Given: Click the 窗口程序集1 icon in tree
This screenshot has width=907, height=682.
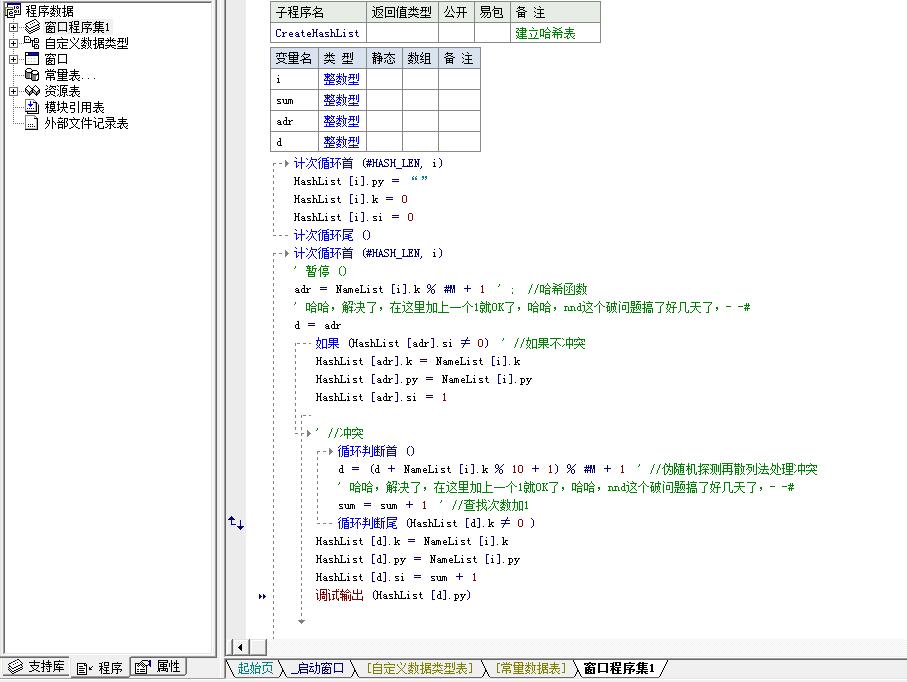Looking at the screenshot, I should point(32,27).
